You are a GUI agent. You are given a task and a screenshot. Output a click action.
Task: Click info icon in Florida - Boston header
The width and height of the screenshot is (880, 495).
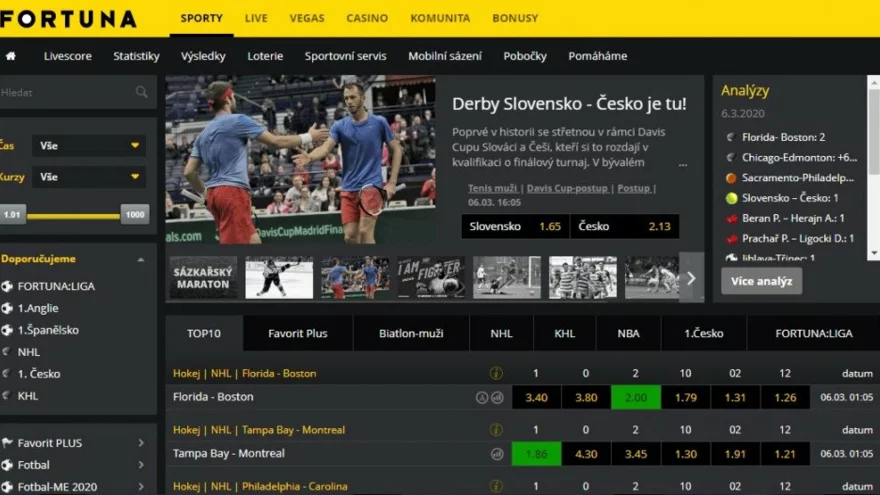pyautogui.click(x=496, y=373)
